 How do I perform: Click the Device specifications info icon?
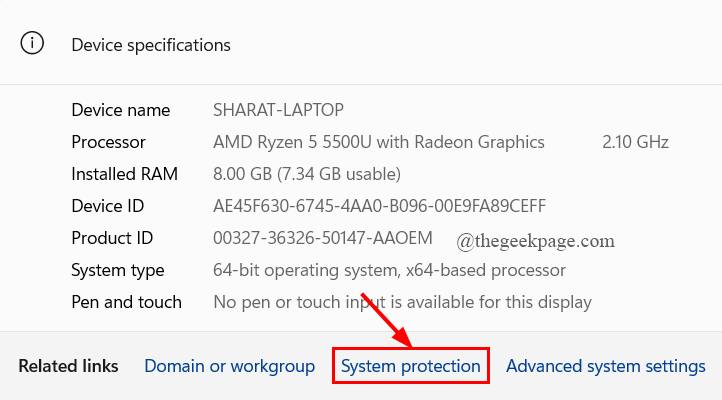point(32,43)
